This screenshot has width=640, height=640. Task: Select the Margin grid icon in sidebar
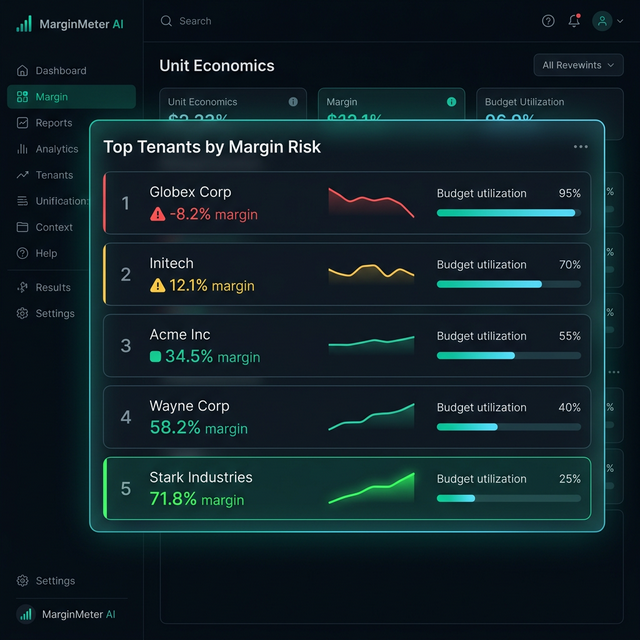click(22, 97)
